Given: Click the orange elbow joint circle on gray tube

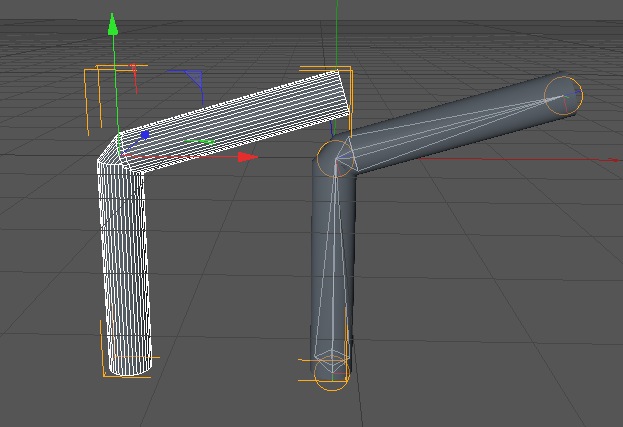Looking at the screenshot, I should pos(335,158).
